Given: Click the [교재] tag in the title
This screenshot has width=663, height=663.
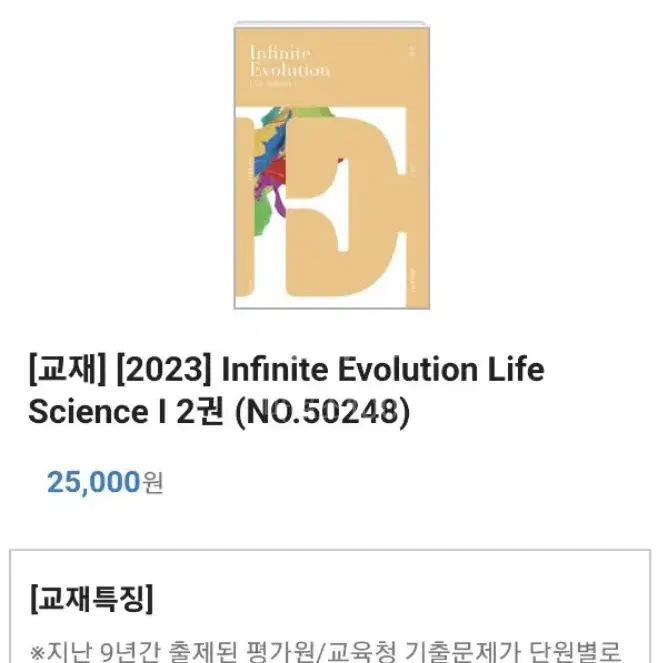Looking at the screenshot, I should (68, 370).
